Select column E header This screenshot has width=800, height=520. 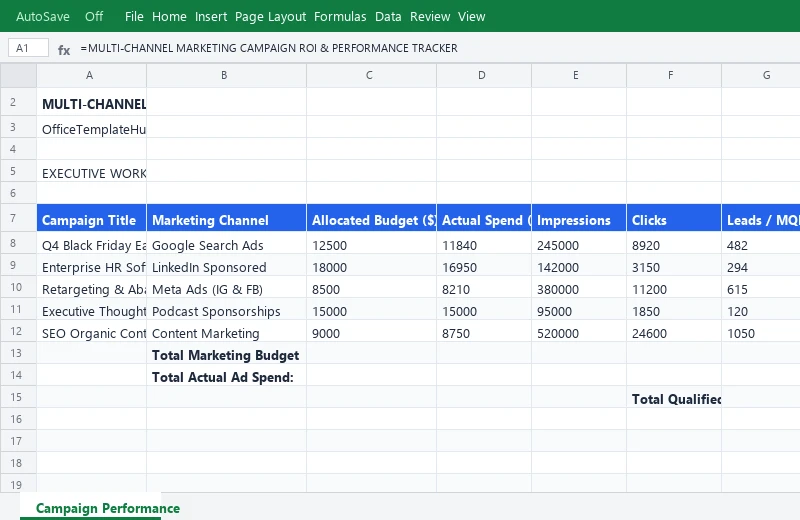click(579, 76)
